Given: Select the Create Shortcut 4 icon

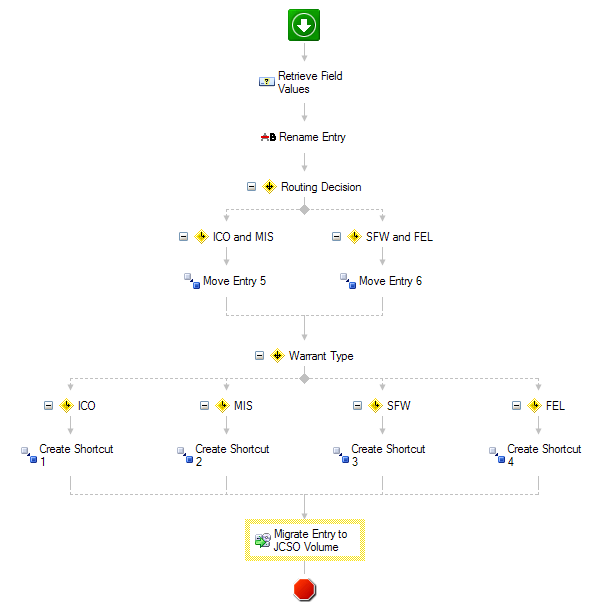Looking at the screenshot, I should (497, 455).
